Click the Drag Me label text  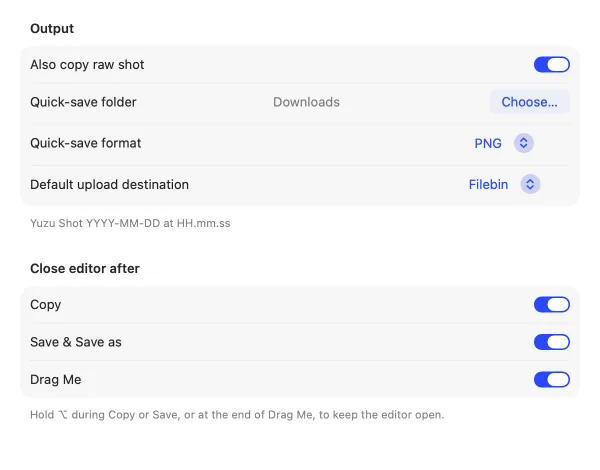(x=56, y=380)
